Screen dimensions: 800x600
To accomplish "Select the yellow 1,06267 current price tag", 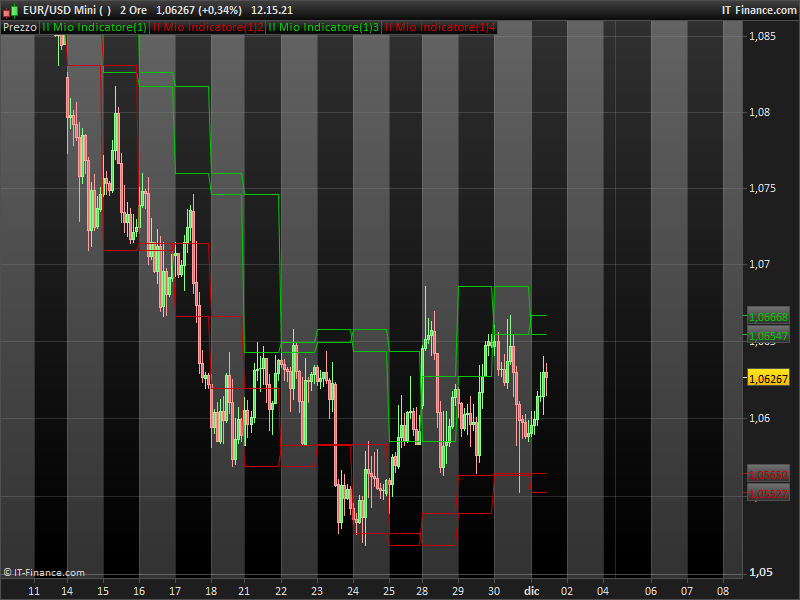I will (x=768, y=379).
